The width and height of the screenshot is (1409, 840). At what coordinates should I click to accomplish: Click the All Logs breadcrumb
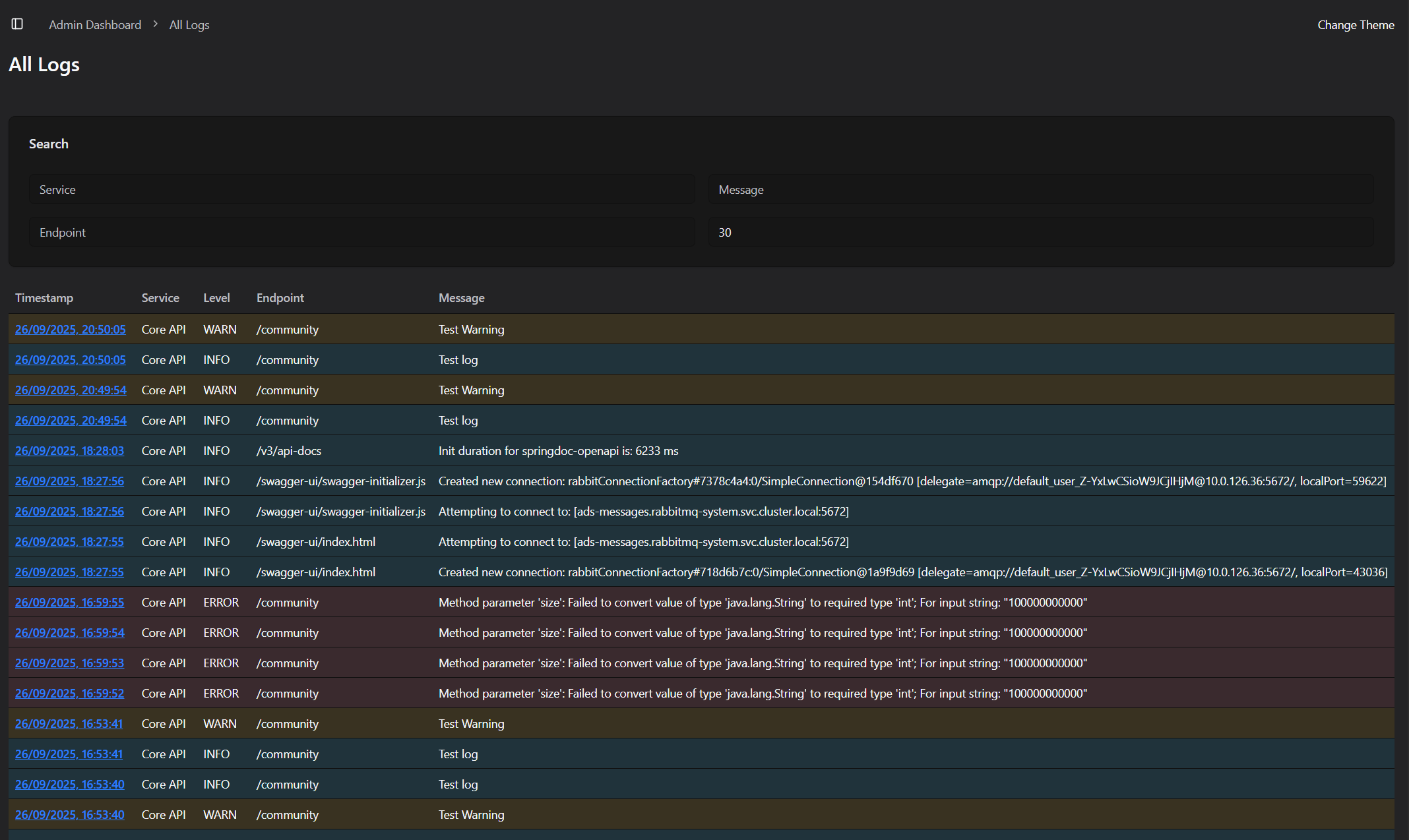click(189, 25)
